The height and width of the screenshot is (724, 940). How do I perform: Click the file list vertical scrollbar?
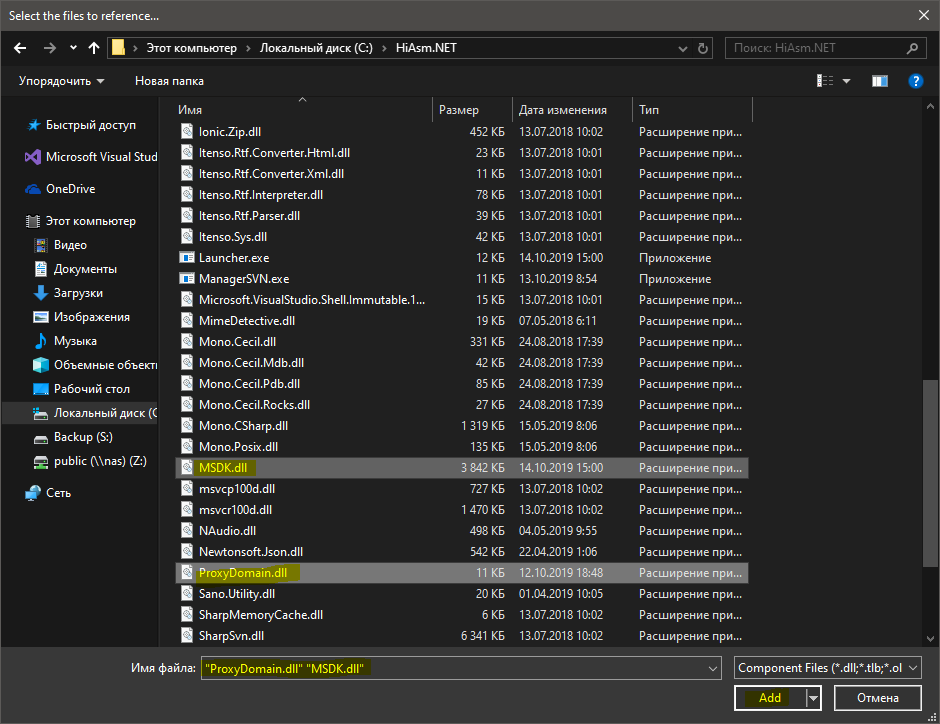pyautogui.click(x=930, y=420)
